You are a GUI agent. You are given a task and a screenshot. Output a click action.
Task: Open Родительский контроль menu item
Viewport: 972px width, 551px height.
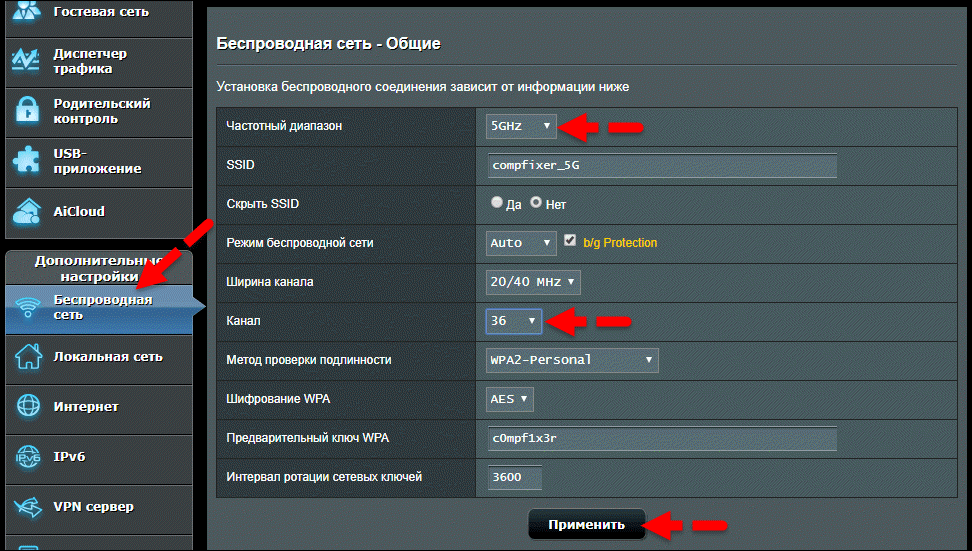tap(99, 113)
